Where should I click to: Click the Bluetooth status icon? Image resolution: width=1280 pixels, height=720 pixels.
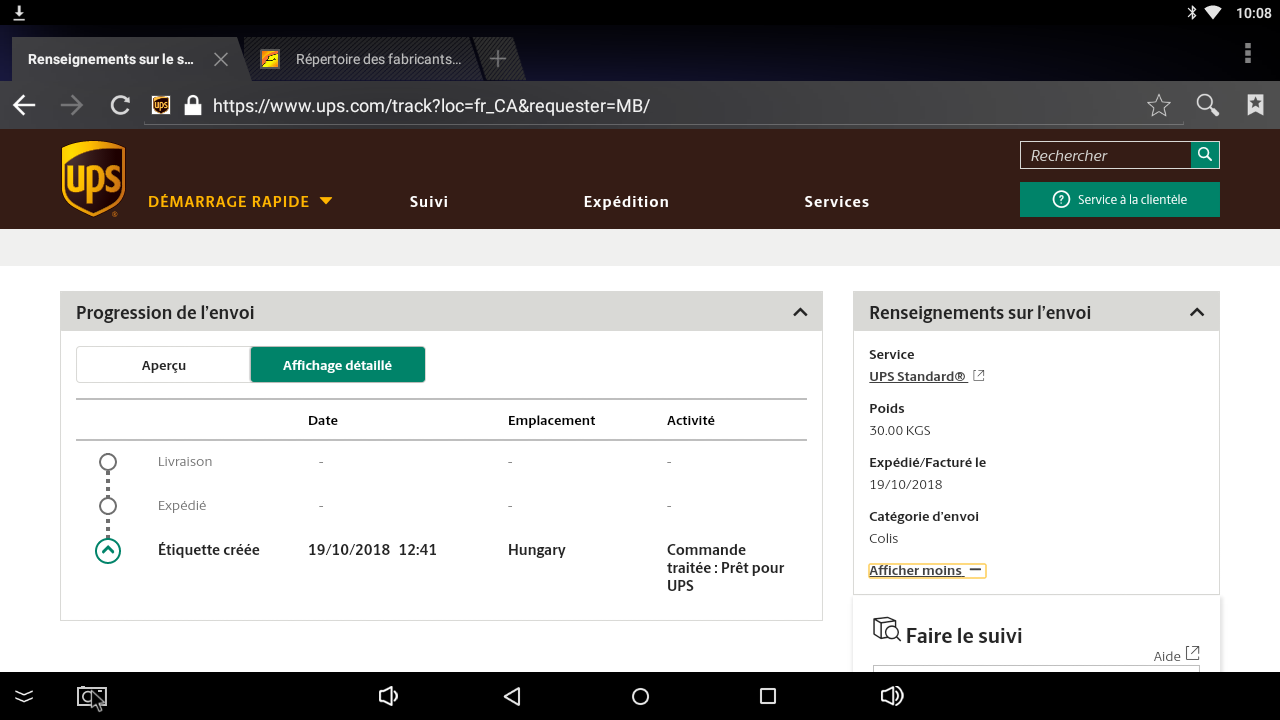click(1191, 12)
